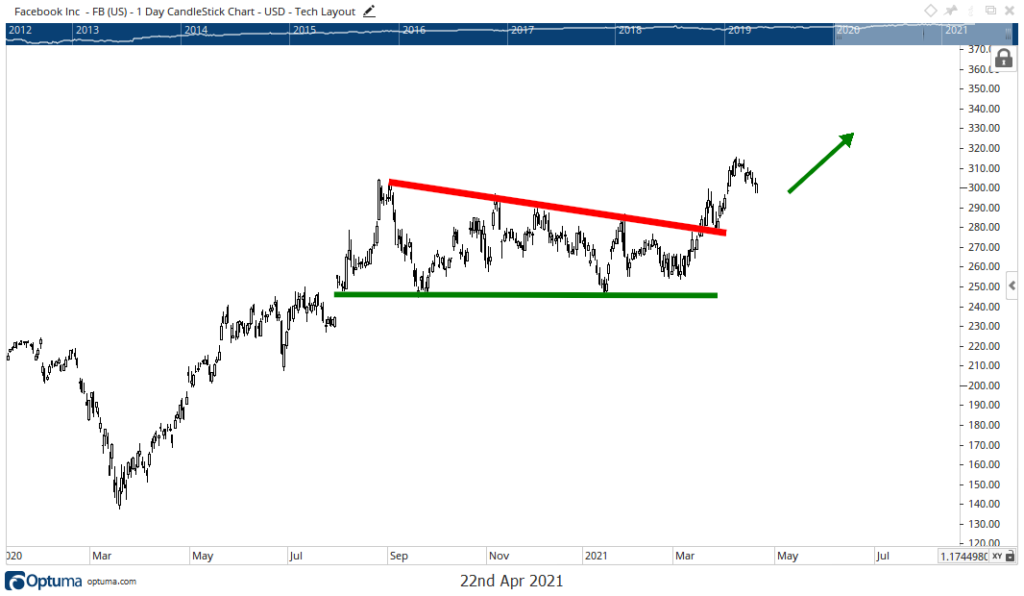Click 2021 on the overview timeline
The height and width of the screenshot is (596, 1024).
pos(956,30)
